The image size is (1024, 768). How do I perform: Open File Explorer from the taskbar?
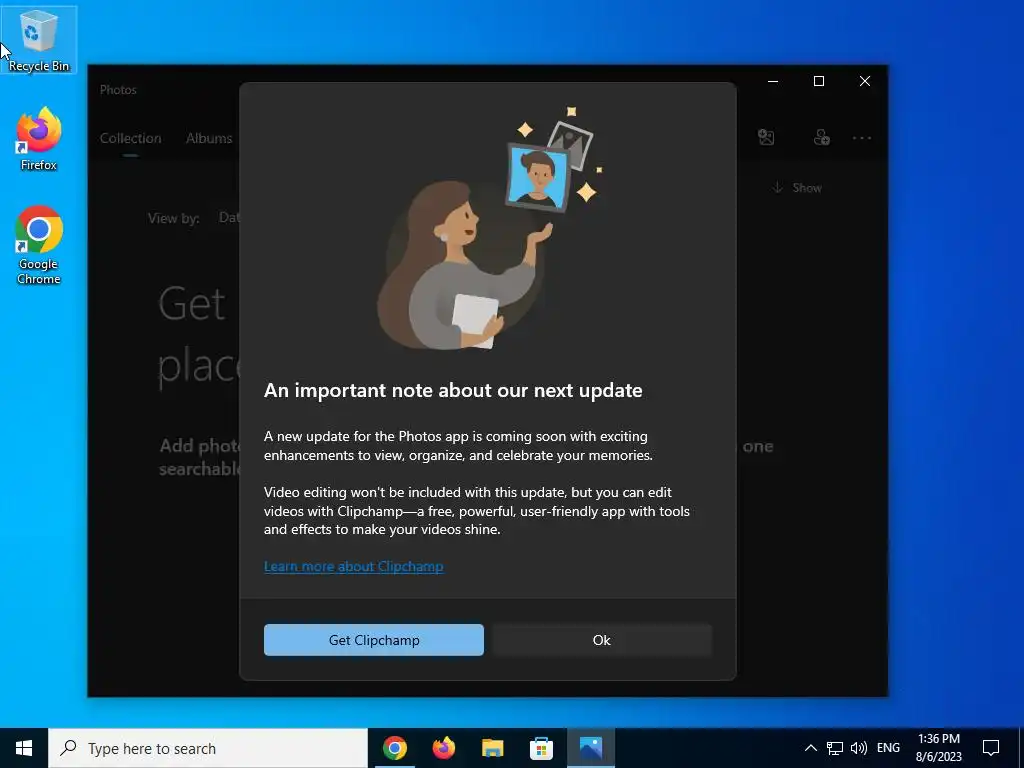click(493, 748)
